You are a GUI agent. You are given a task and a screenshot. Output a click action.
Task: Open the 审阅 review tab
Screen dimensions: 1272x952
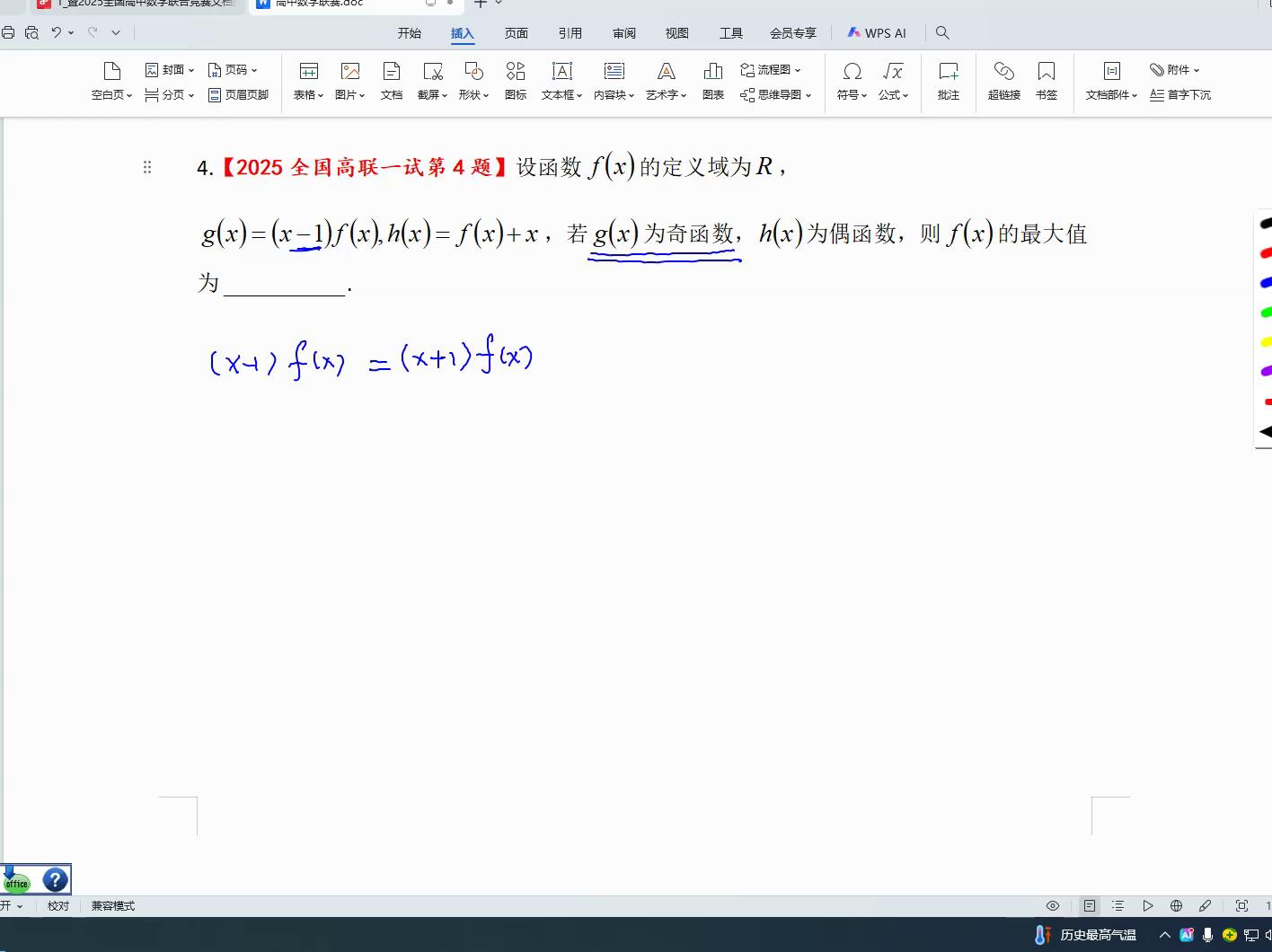(624, 33)
